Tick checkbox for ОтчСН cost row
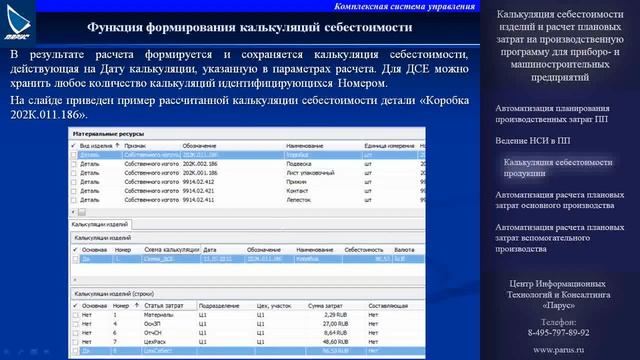Viewport: 640px width, 360px height. tap(76, 333)
